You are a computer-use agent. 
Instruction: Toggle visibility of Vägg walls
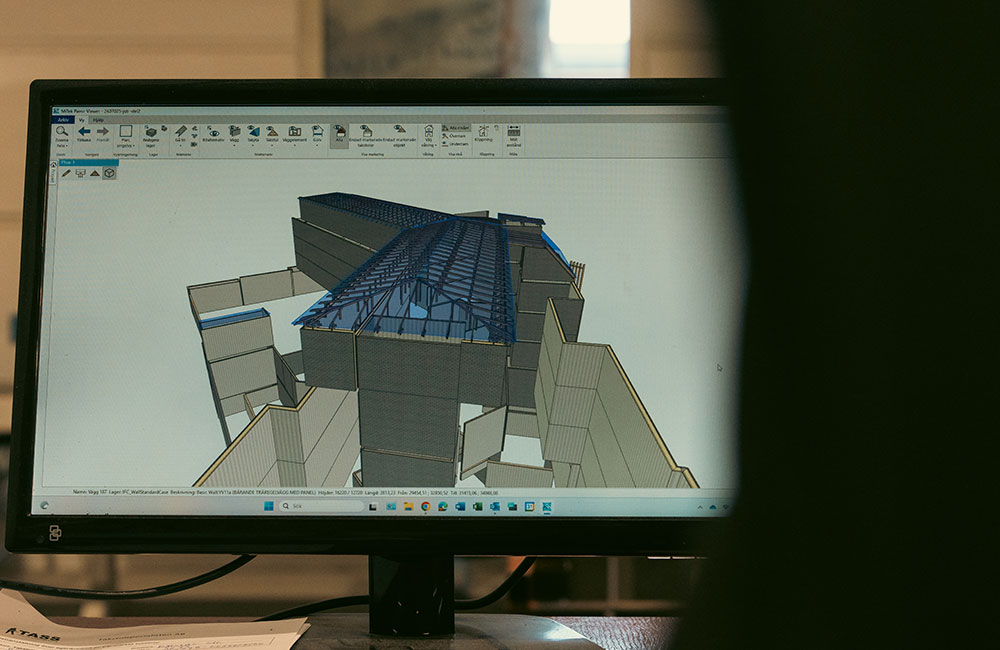(234, 133)
